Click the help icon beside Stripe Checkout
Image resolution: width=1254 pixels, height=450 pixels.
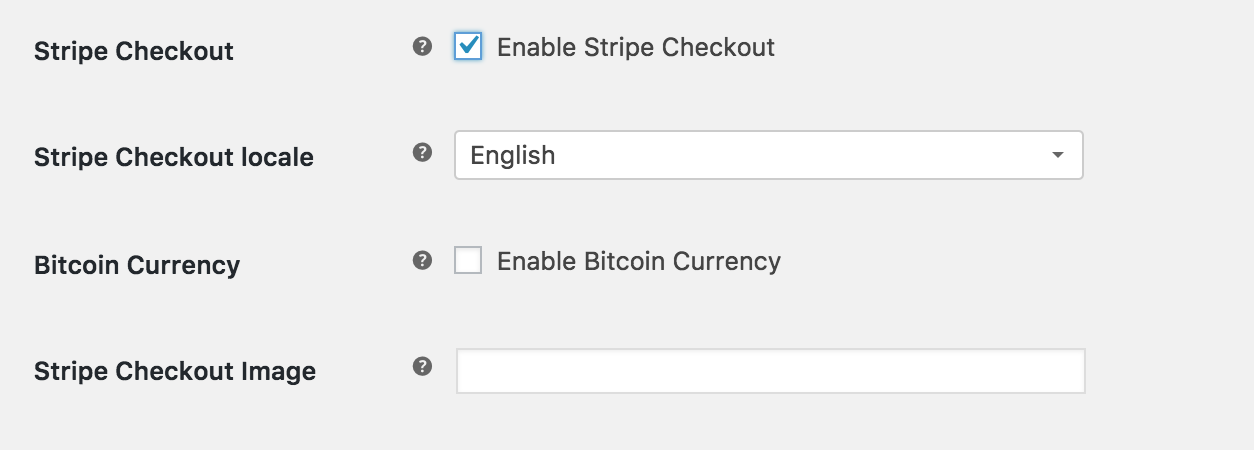423,46
